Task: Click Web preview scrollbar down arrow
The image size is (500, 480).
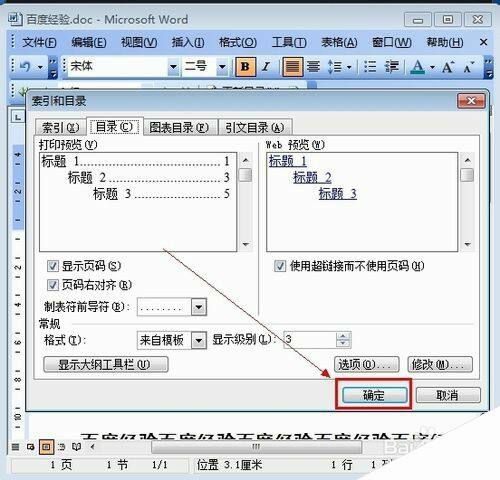Action: [x=467, y=244]
